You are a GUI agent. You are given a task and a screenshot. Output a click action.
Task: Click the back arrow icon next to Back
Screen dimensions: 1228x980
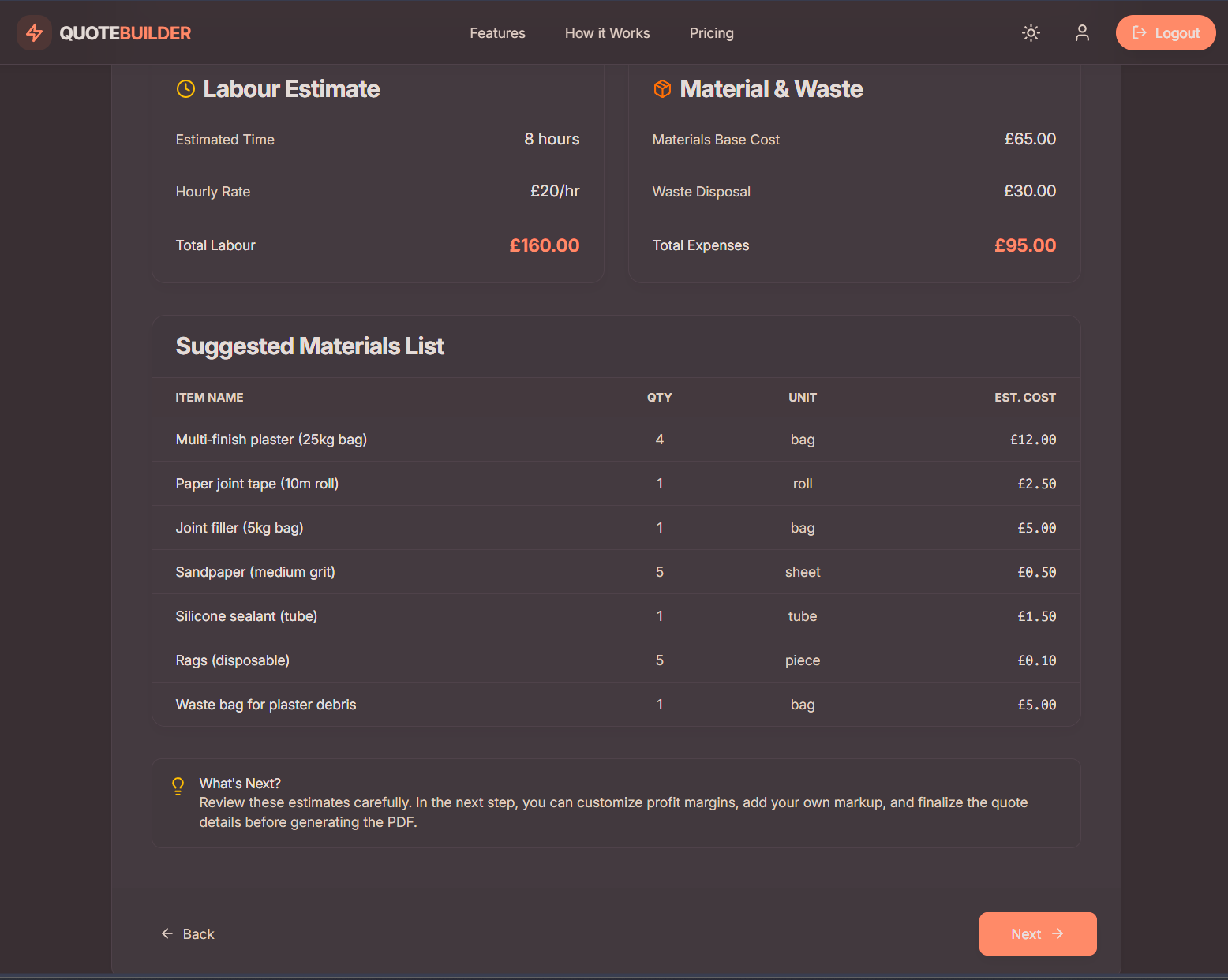[167, 933]
